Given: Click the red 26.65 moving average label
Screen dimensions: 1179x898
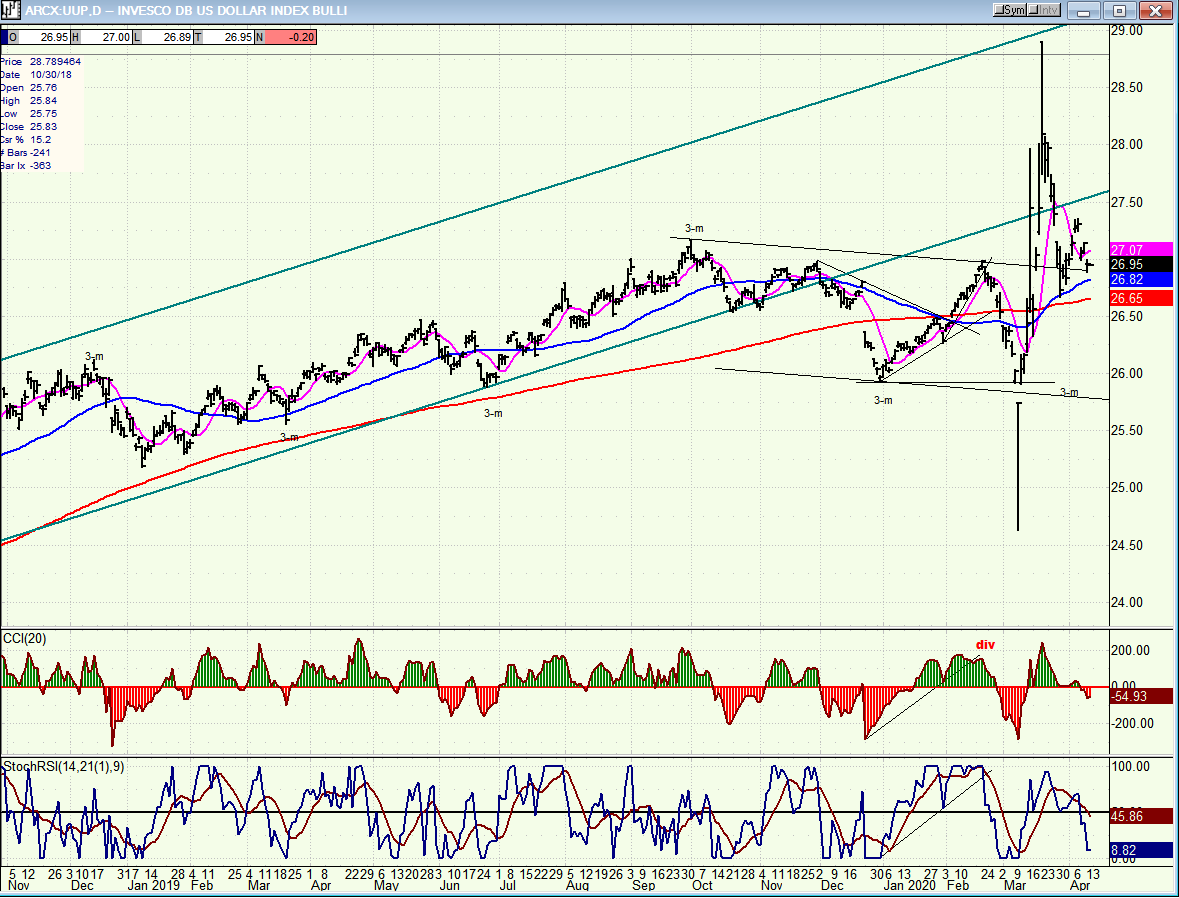Looking at the screenshot, I should coord(1140,299).
